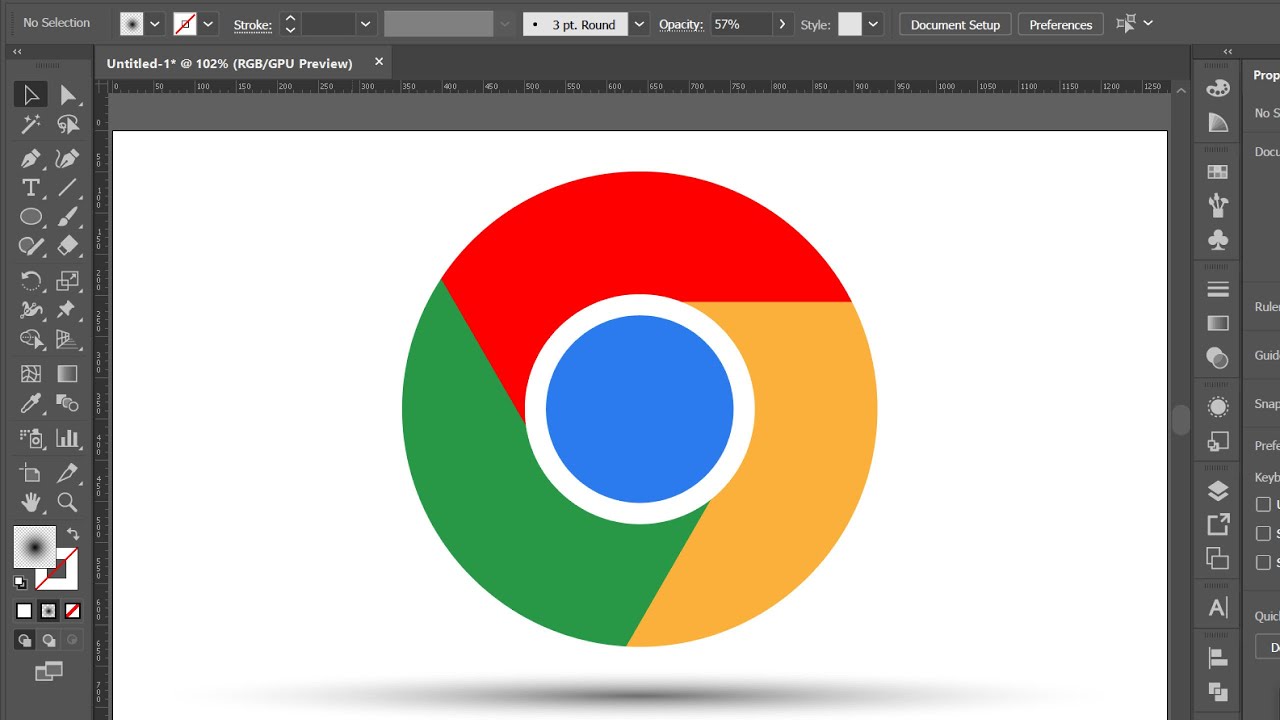Choose the Gradient tool
This screenshot has height=720, width=1280.
(68, 374)
